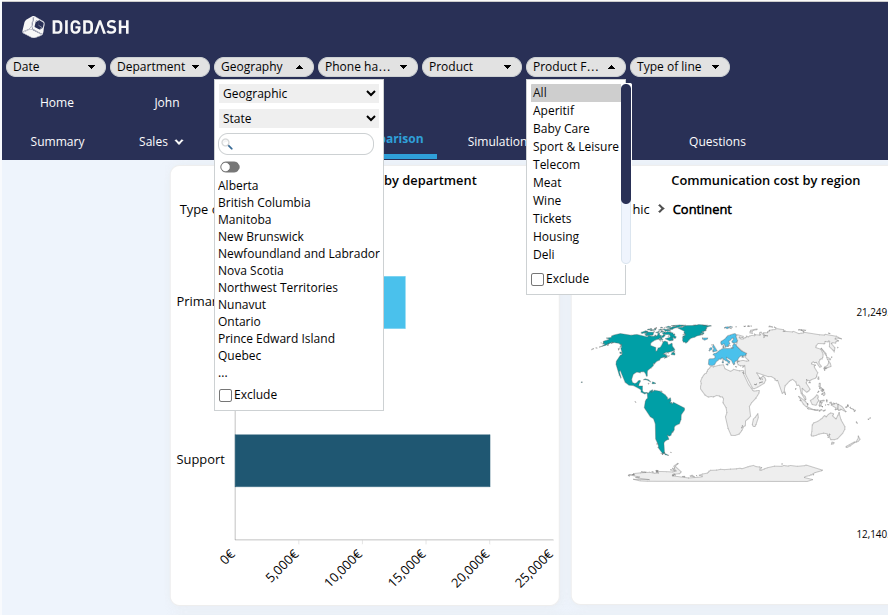888x615 pixels.
Task: Click the dark blue Support bar
Action: (x=362, y=460)
